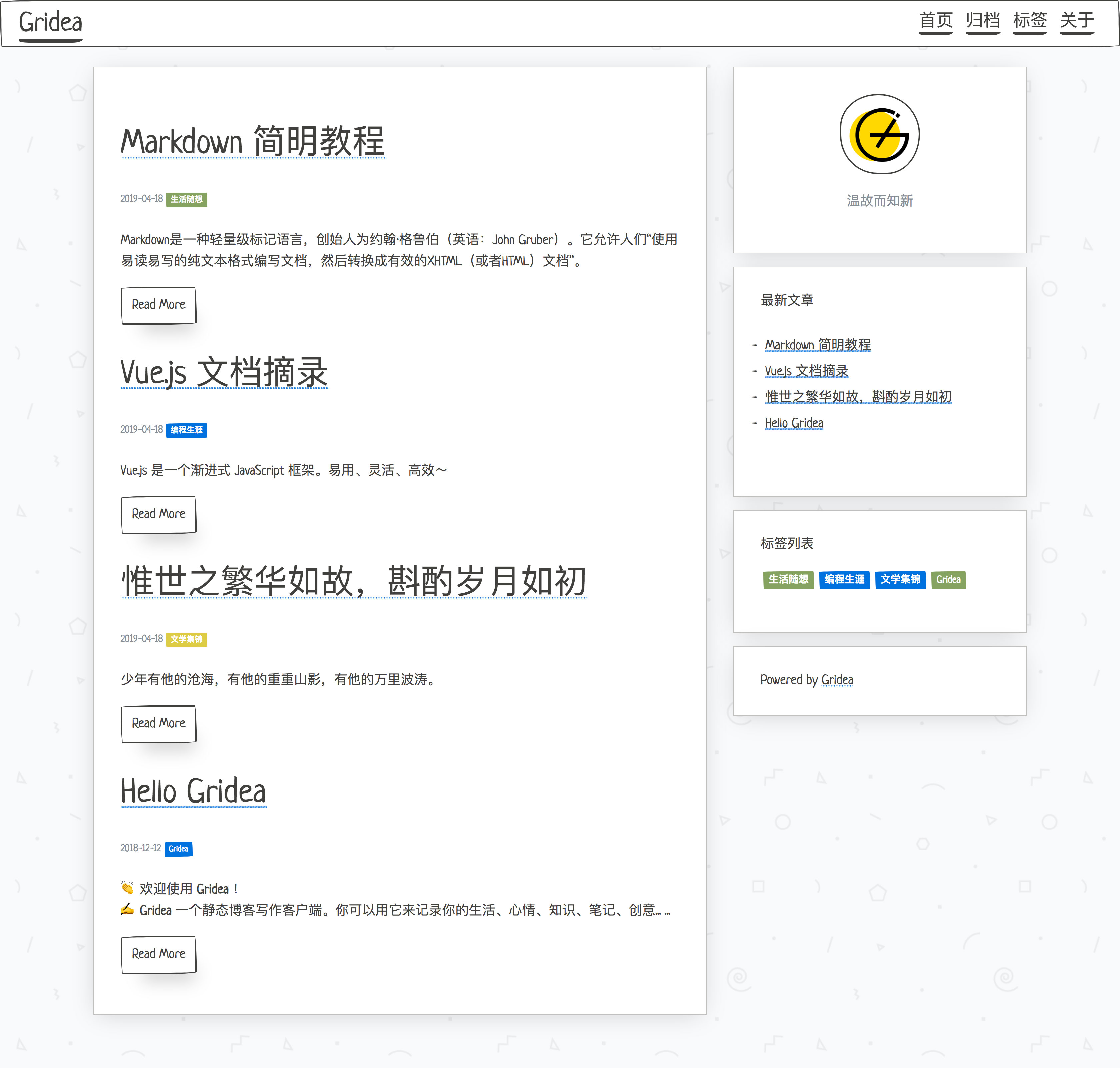Viewport: 1120px width, 1068px height.
Task: Click Read More under the Hello Gridea post
Action: tap(158, 954)
